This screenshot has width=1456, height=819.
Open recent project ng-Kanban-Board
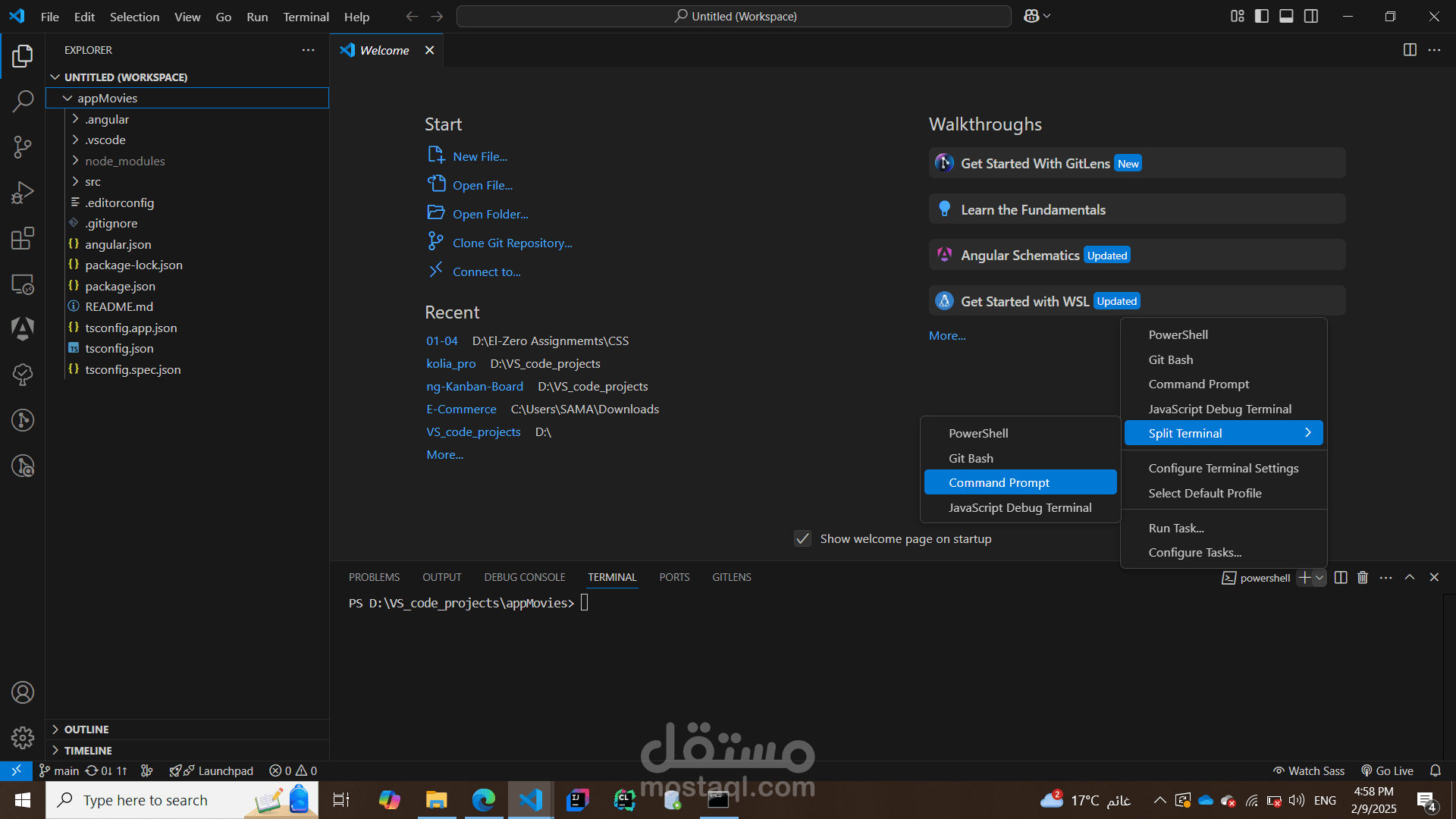click(475, 387)
